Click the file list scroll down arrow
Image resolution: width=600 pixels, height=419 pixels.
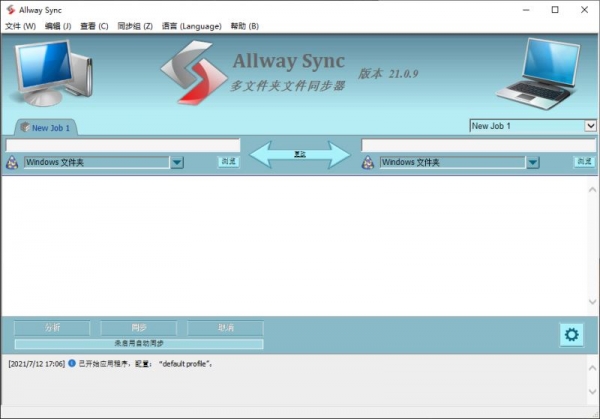pos(592,302)
